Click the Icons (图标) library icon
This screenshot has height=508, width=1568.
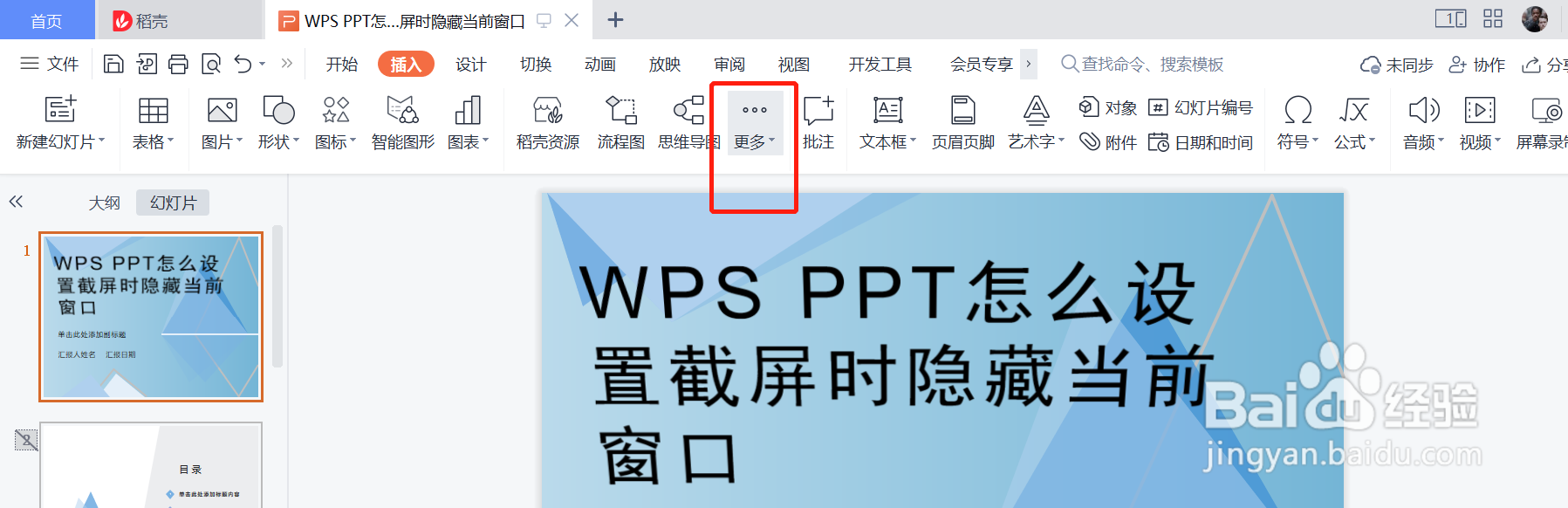[336, 110]
